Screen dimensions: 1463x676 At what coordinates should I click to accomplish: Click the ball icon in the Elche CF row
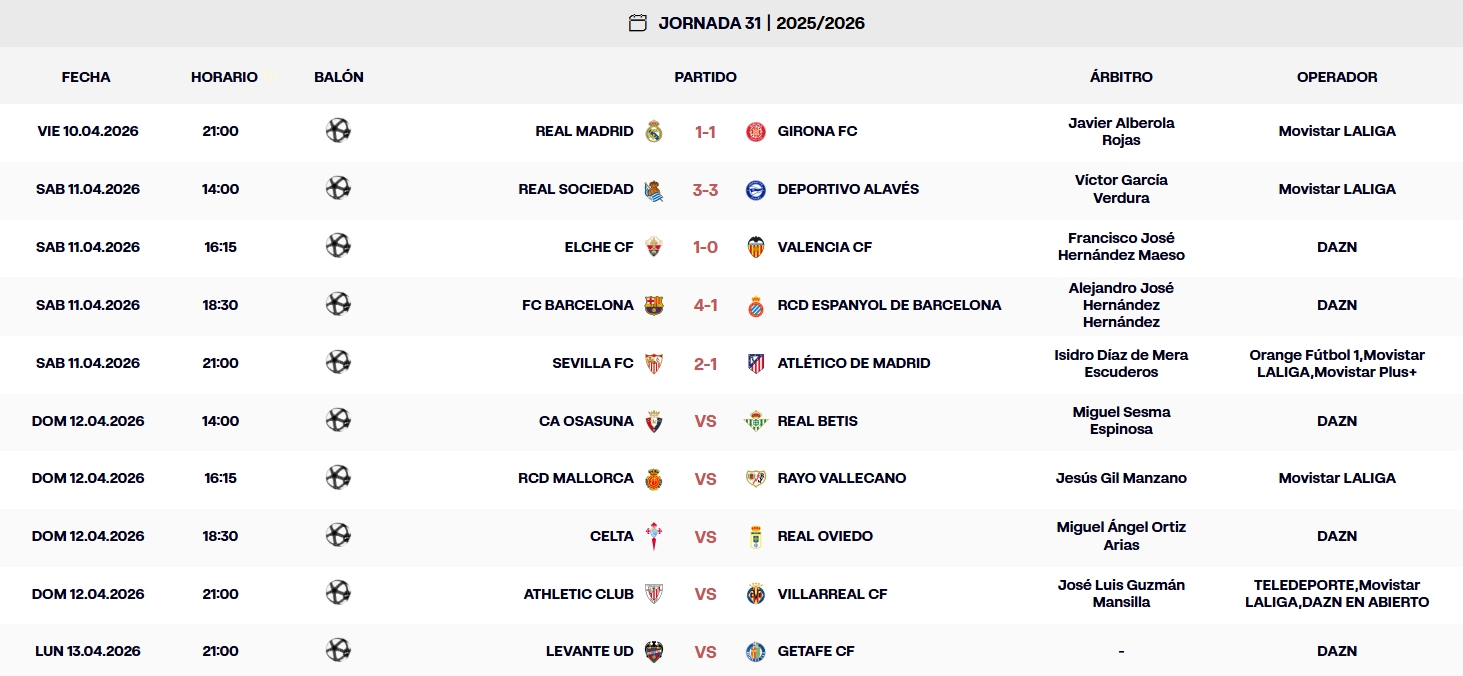point(338,247)
